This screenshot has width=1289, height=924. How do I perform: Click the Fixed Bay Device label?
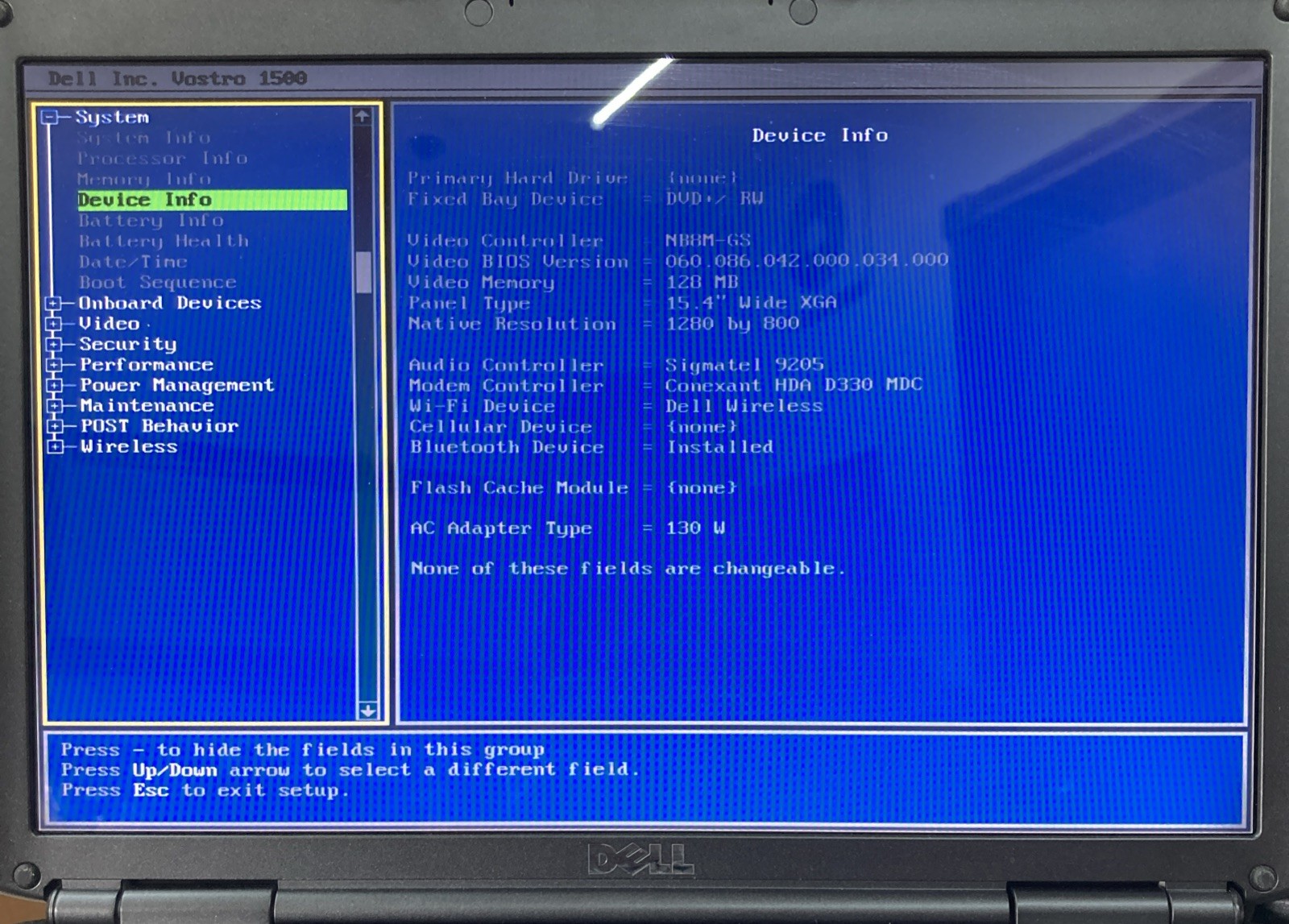pos(505,199)
